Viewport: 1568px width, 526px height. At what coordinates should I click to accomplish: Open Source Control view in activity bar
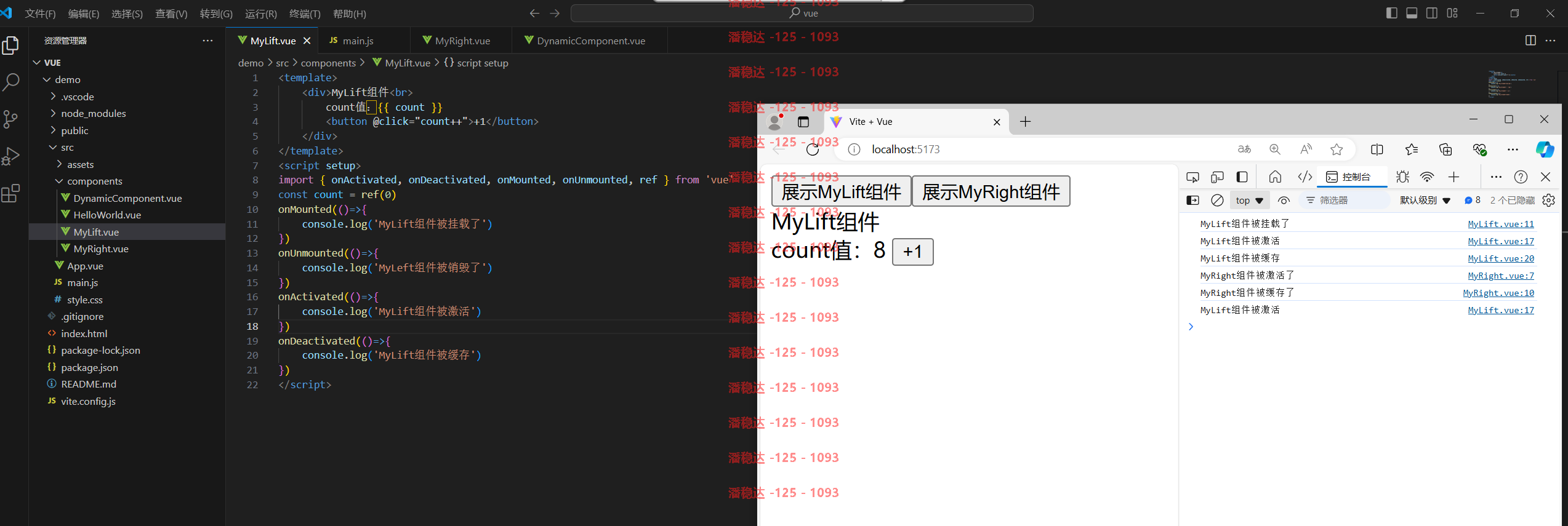click(11, 119)
